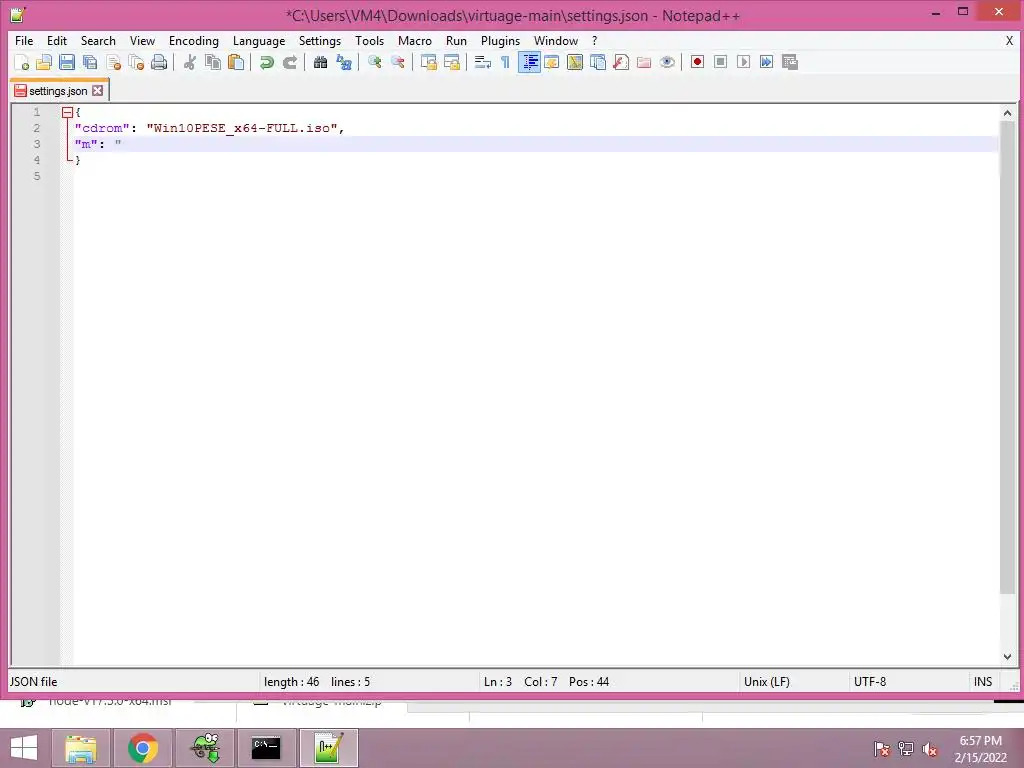Open File Explorer from the taskbar
The image size is (1024, 768).
(81, 748)
